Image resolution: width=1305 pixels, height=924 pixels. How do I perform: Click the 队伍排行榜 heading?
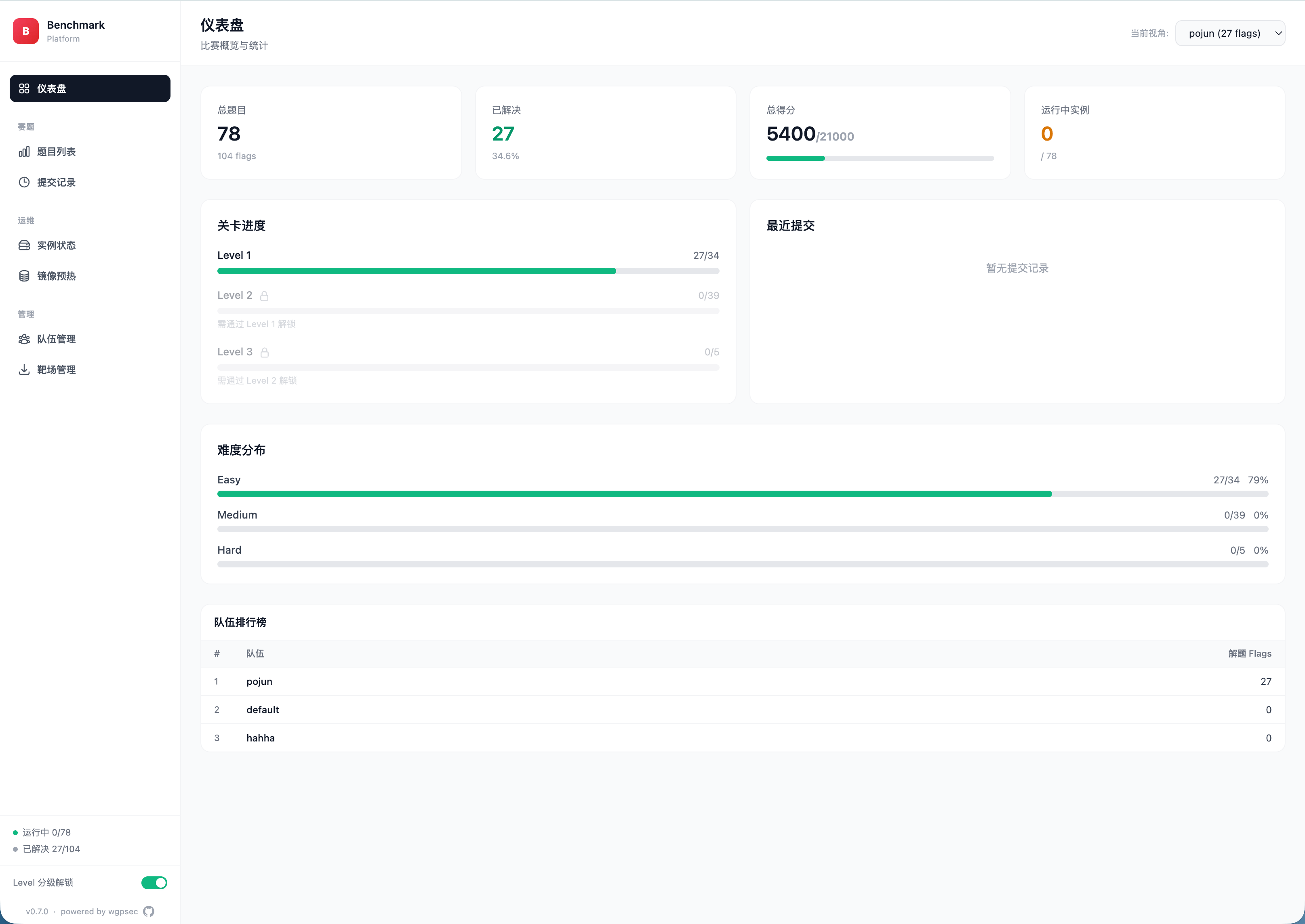(x=240, y=622)
